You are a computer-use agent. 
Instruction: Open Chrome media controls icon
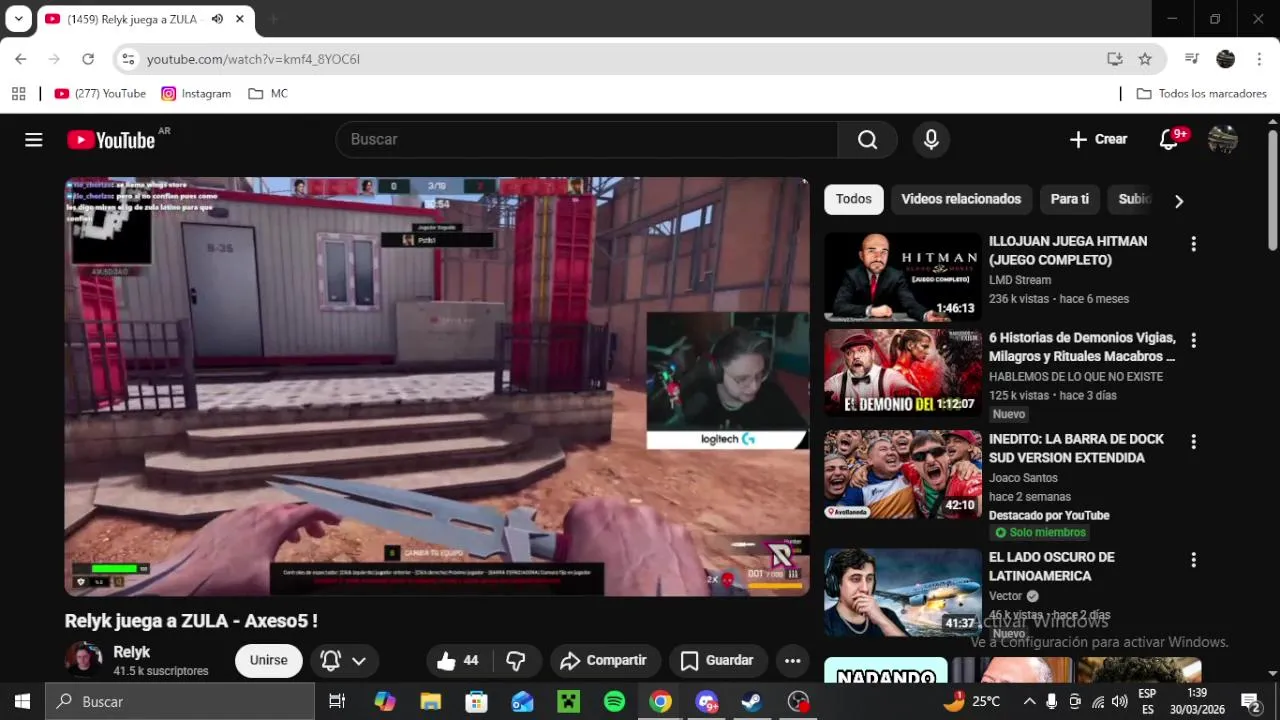1191,59
